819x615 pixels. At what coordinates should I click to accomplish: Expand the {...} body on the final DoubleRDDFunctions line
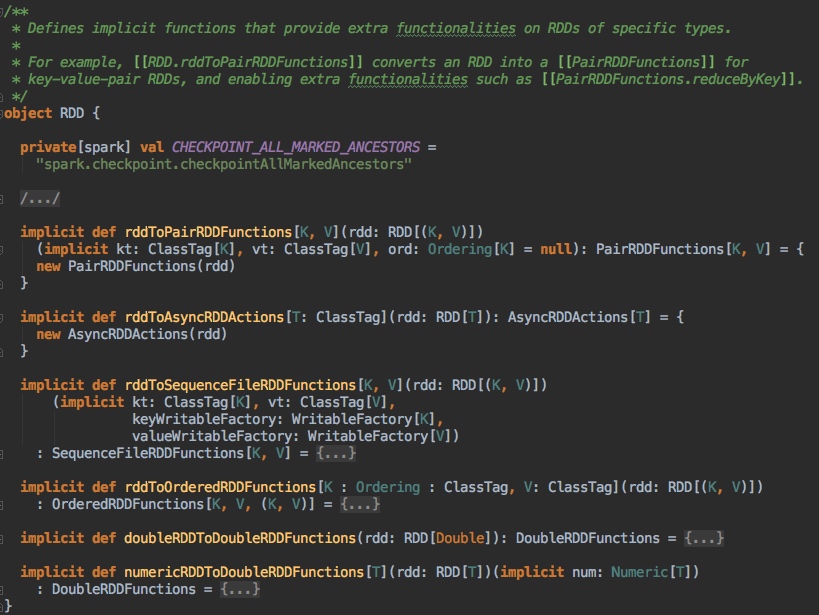click(x=240, y=589)
